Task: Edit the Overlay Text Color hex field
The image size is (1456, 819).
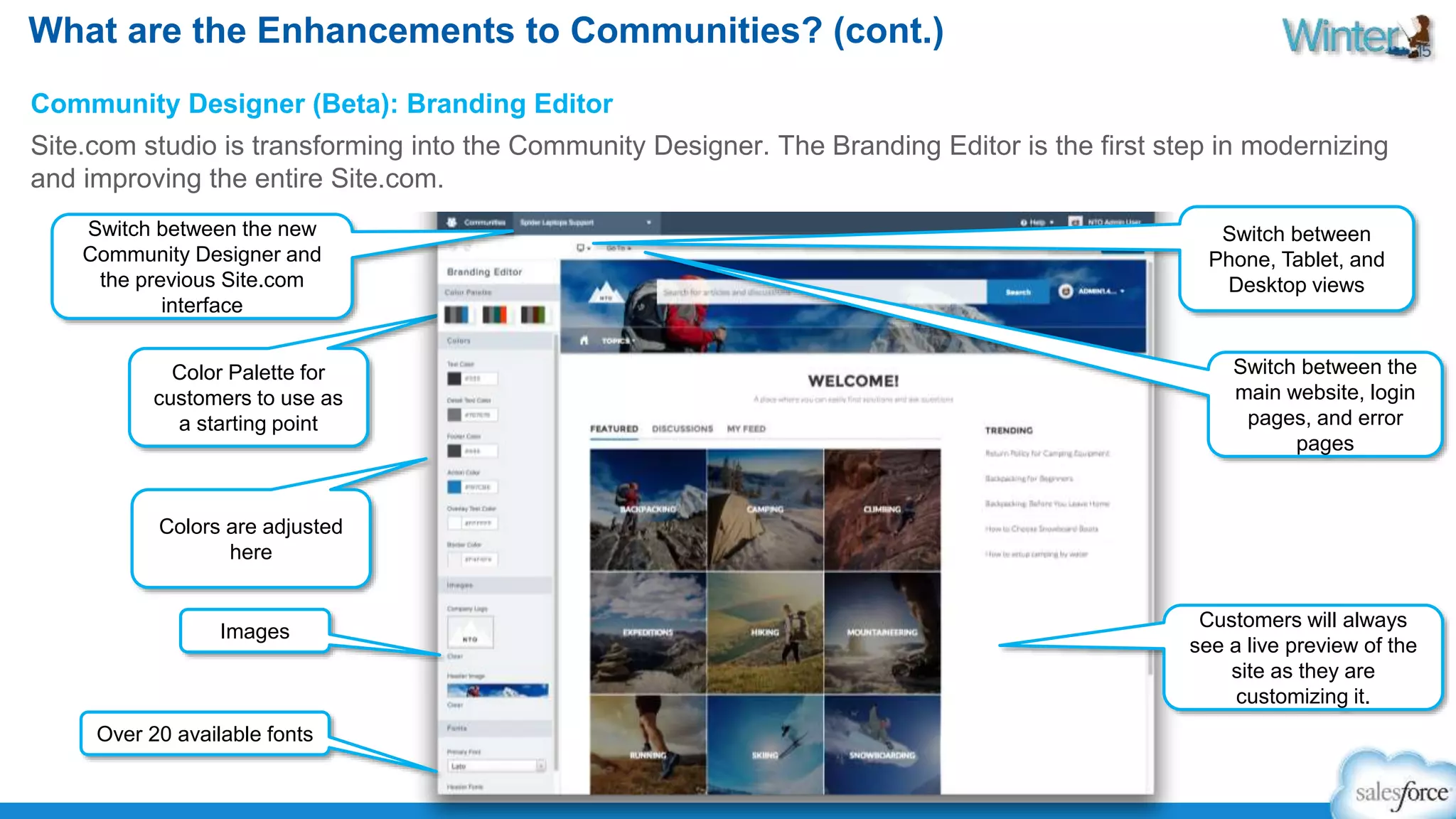Action: click(480, 523)
